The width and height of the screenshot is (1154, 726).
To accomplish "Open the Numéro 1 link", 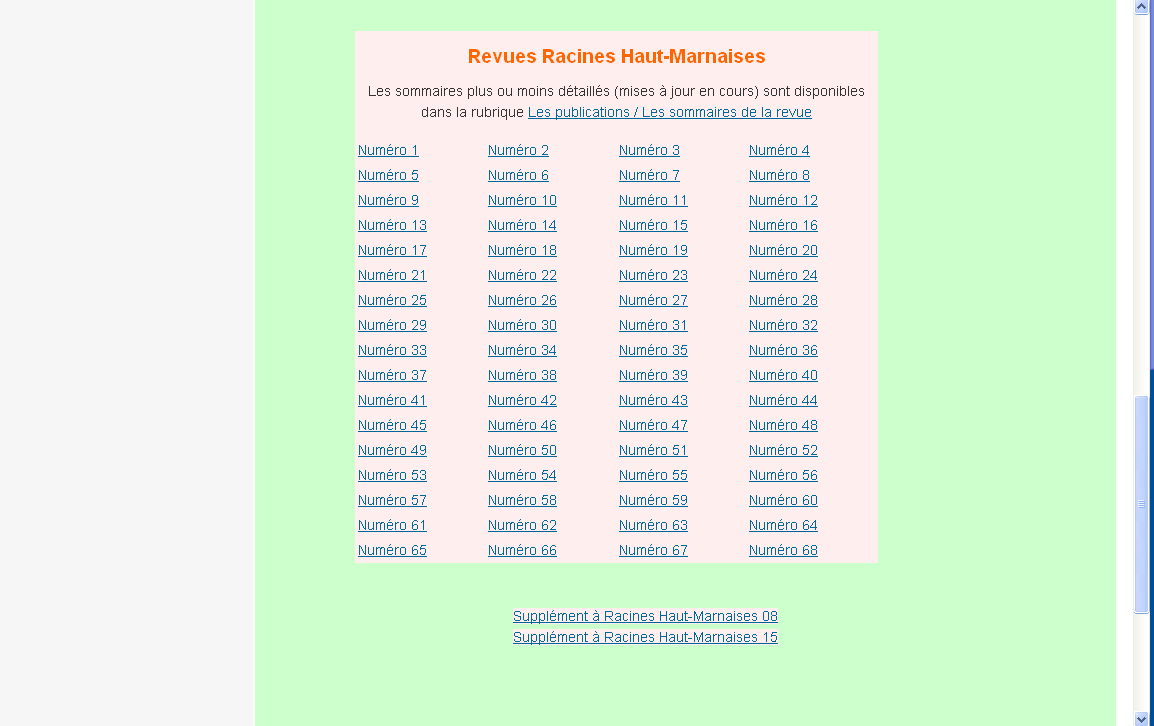I will tap(388, 150).
